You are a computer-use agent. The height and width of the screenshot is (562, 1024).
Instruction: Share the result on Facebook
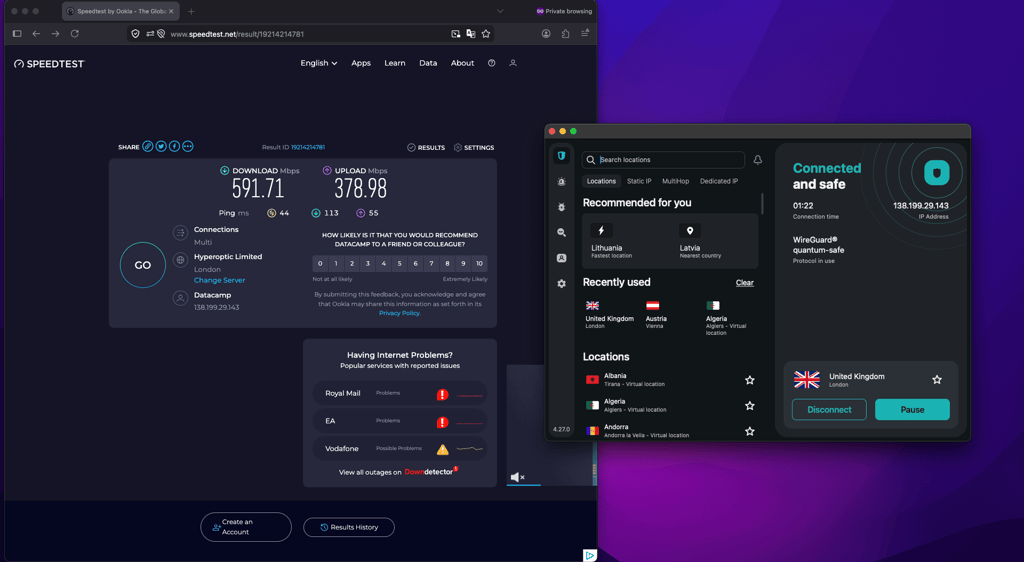click(x=174, y=147)
